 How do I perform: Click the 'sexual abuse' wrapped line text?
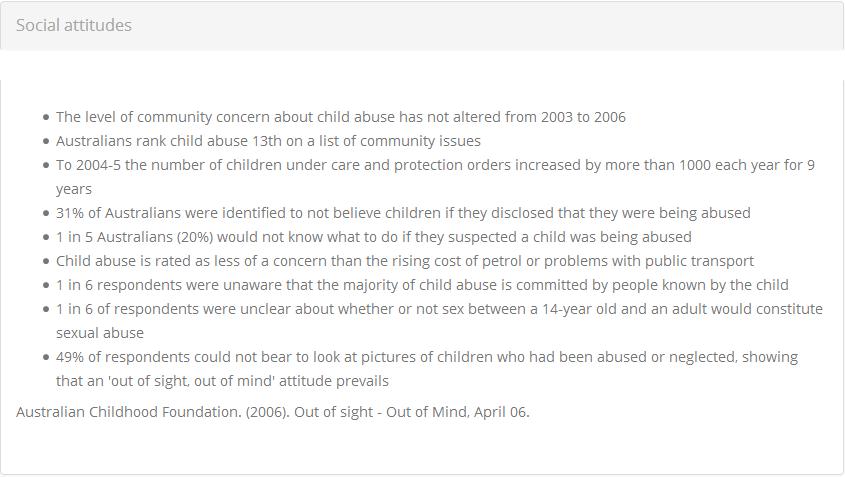click(x=100, y=333)
